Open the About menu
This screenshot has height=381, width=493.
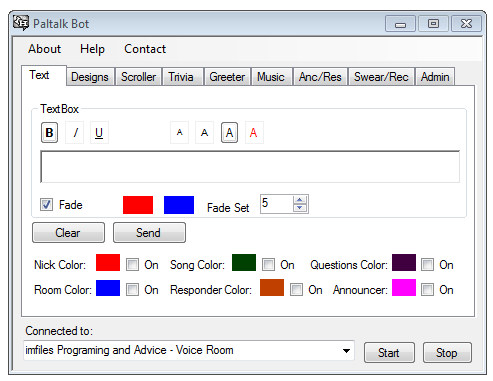click(45, 49)
